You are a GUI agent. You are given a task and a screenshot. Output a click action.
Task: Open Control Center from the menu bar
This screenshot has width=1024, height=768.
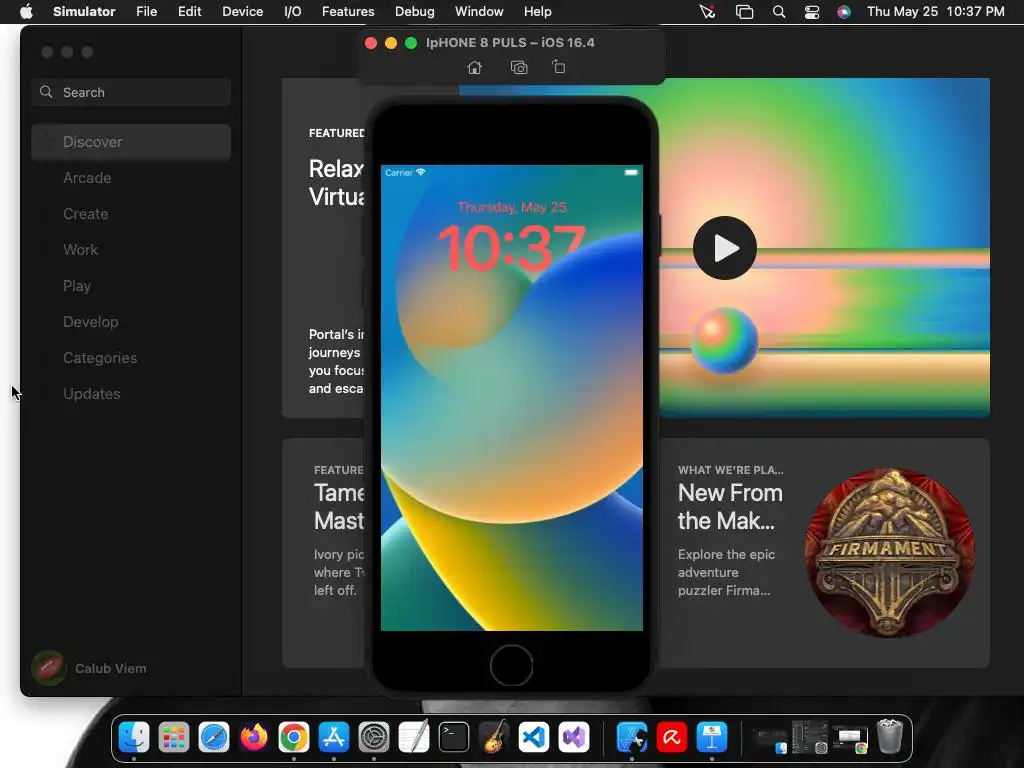point(812,12)
